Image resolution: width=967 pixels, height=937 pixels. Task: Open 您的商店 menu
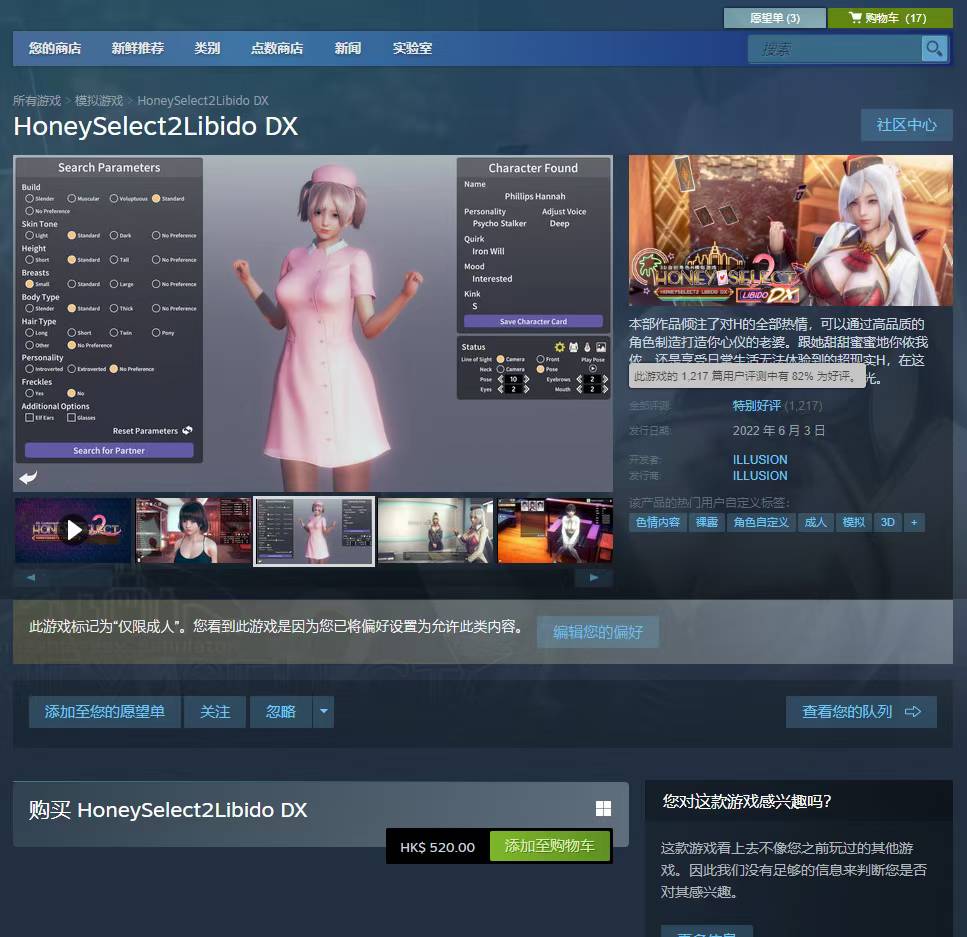pos(55,48)
